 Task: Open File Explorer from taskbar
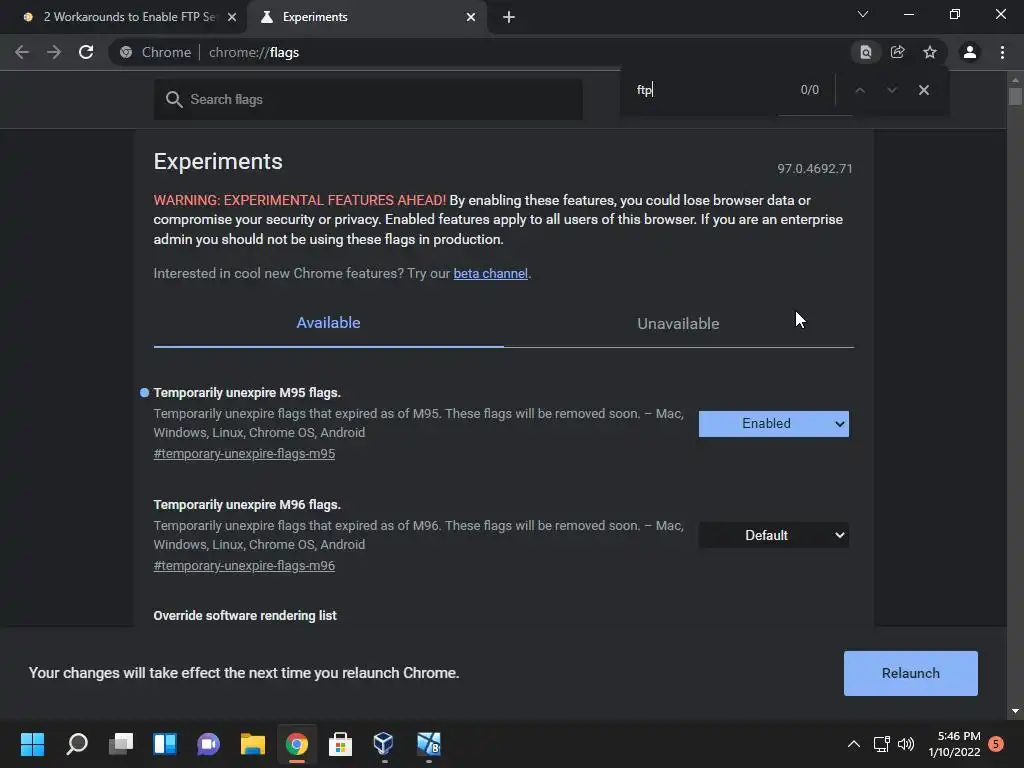click(x=253, y=744)
